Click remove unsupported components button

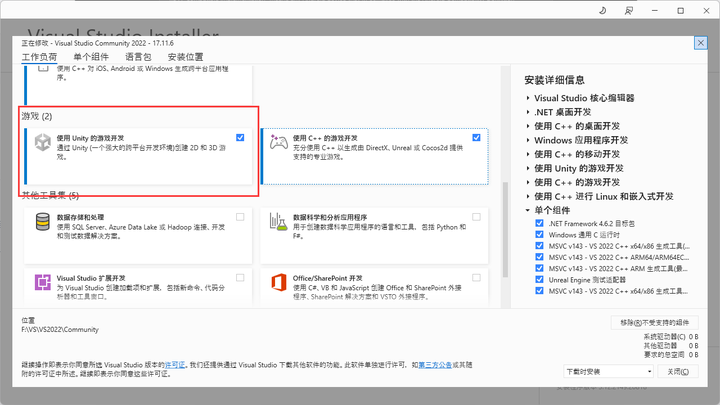654,323
